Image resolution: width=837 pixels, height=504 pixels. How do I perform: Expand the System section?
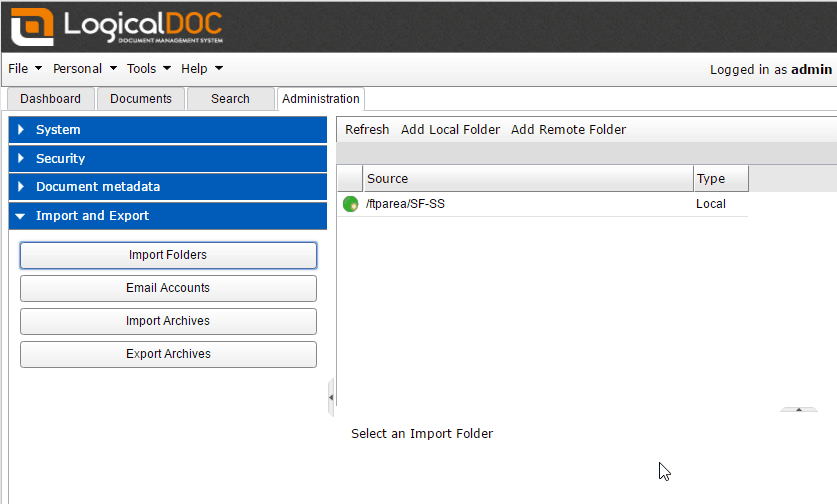click(168, 130)
